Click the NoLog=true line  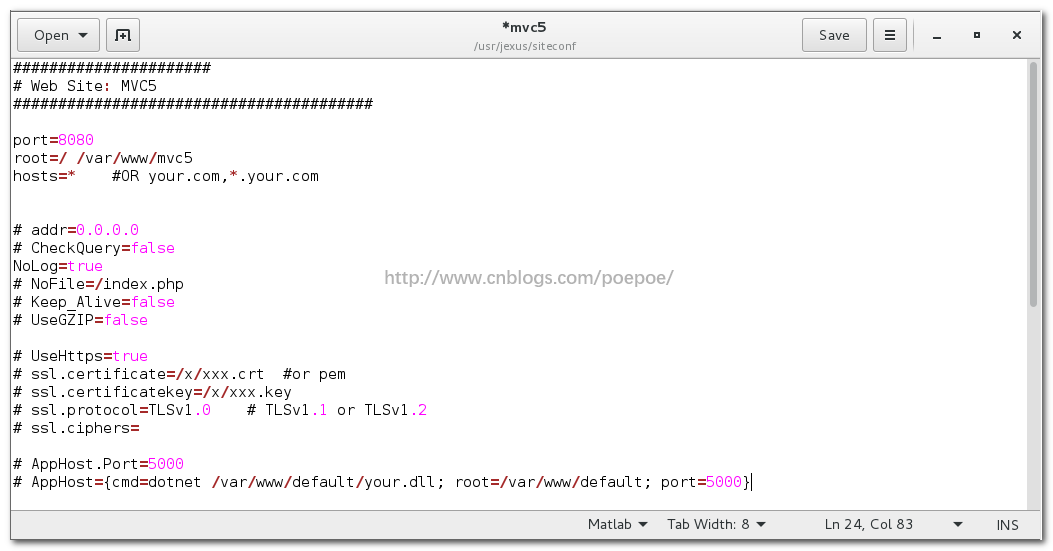(58, 266)
